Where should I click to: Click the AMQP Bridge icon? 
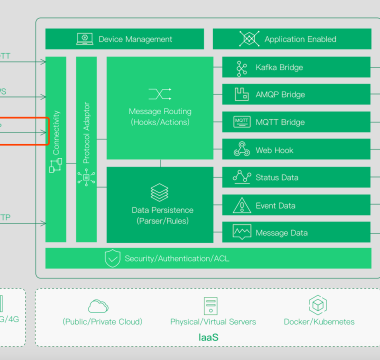tap(242, 94)
